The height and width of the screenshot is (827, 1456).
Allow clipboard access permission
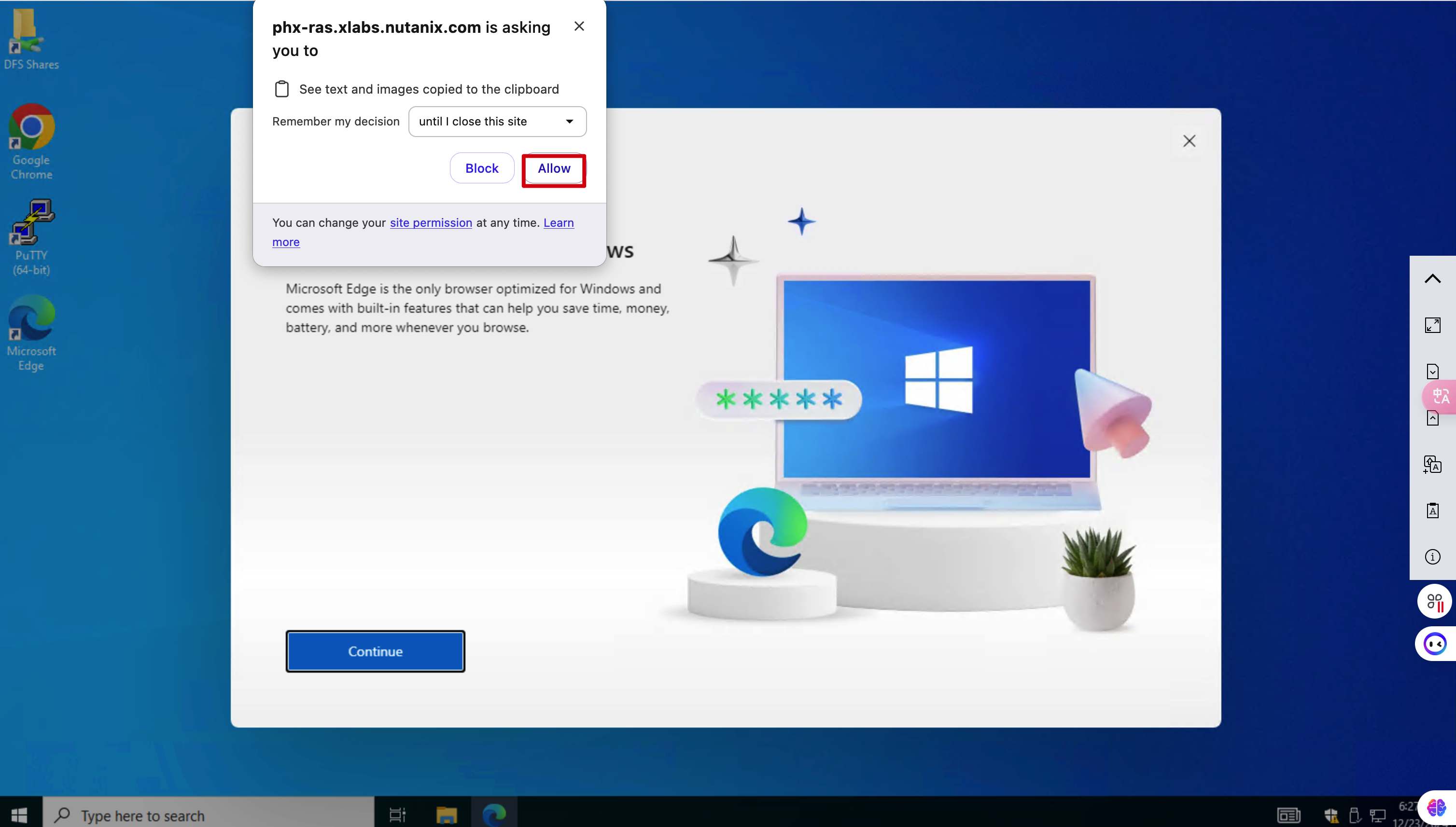pos(554,169)
